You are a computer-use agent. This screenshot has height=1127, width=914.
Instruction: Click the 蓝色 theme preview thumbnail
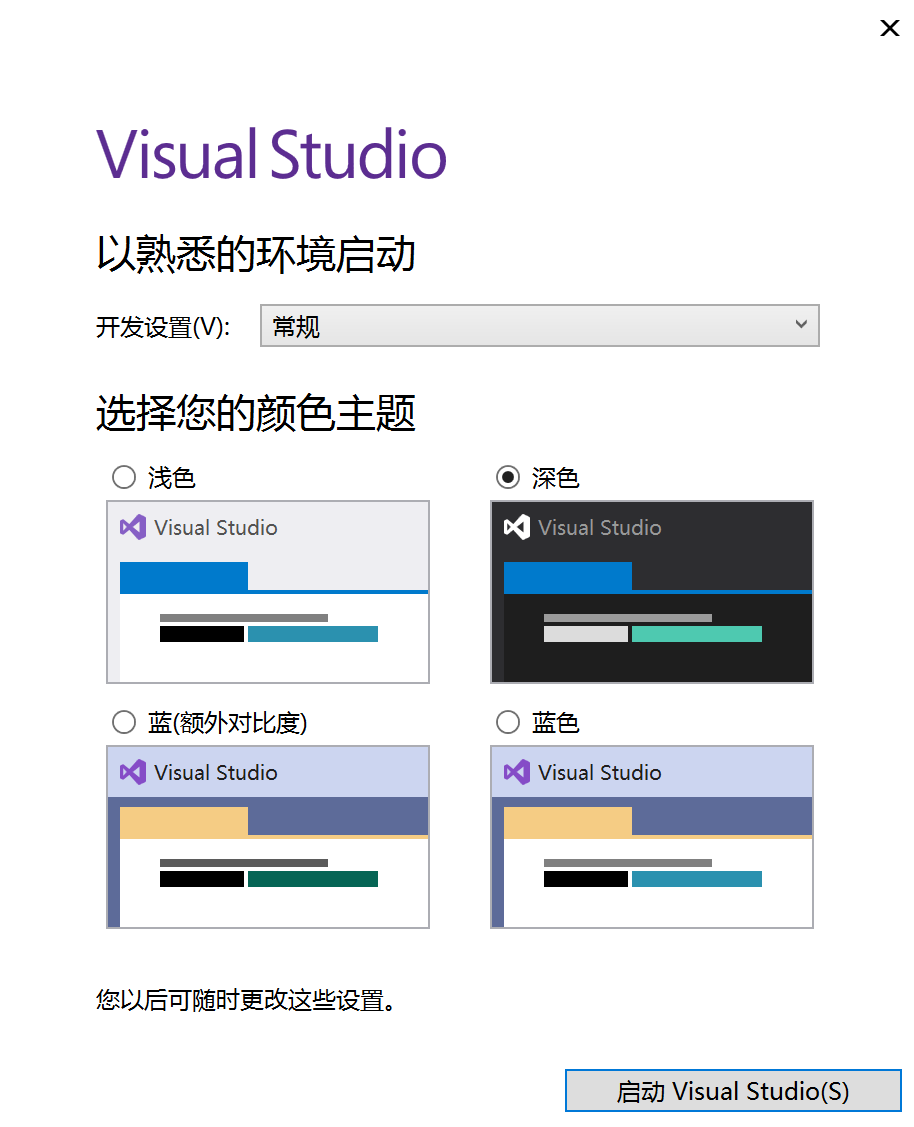pos(652,837)
